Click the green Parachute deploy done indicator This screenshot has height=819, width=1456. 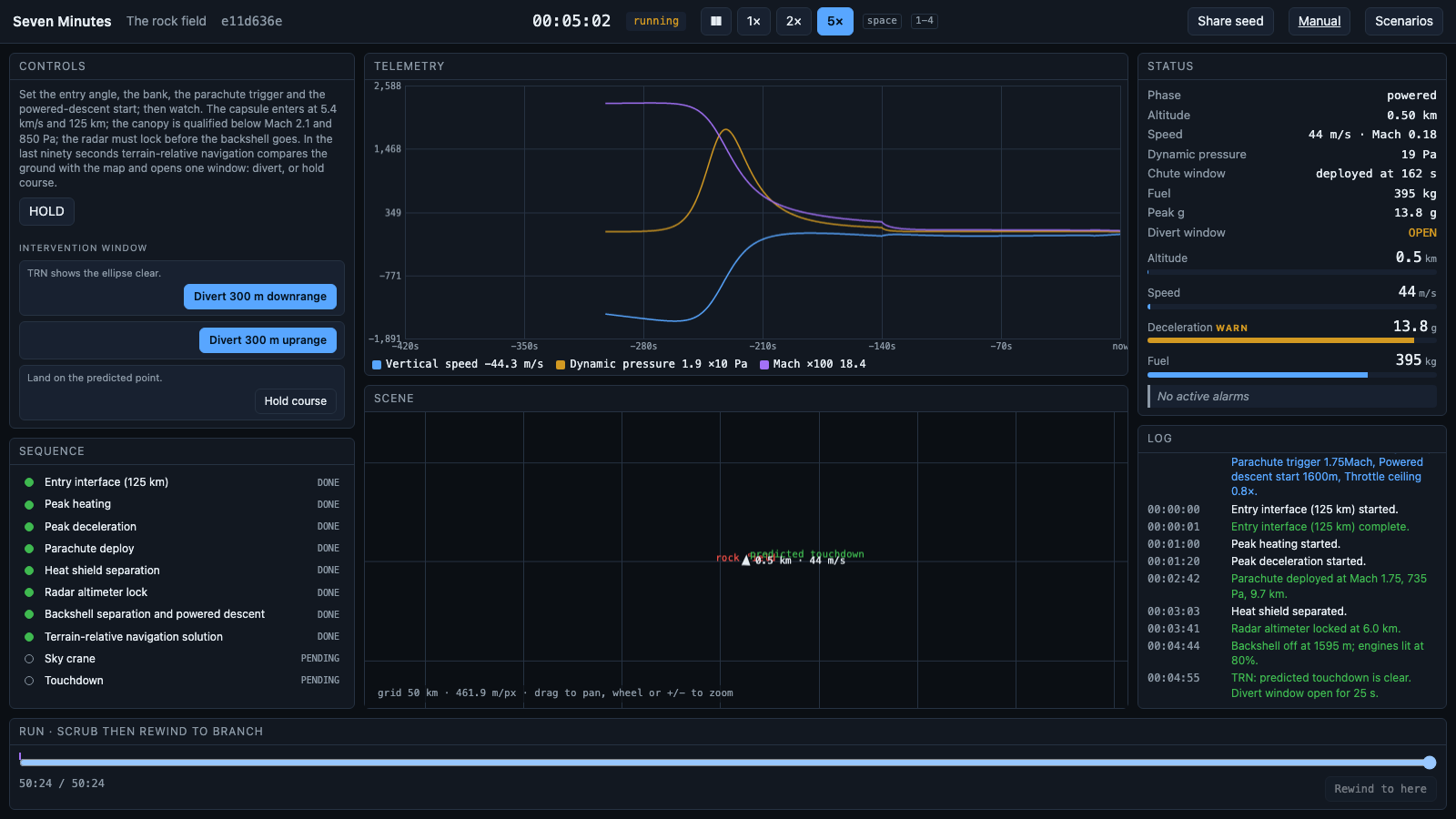29,549
